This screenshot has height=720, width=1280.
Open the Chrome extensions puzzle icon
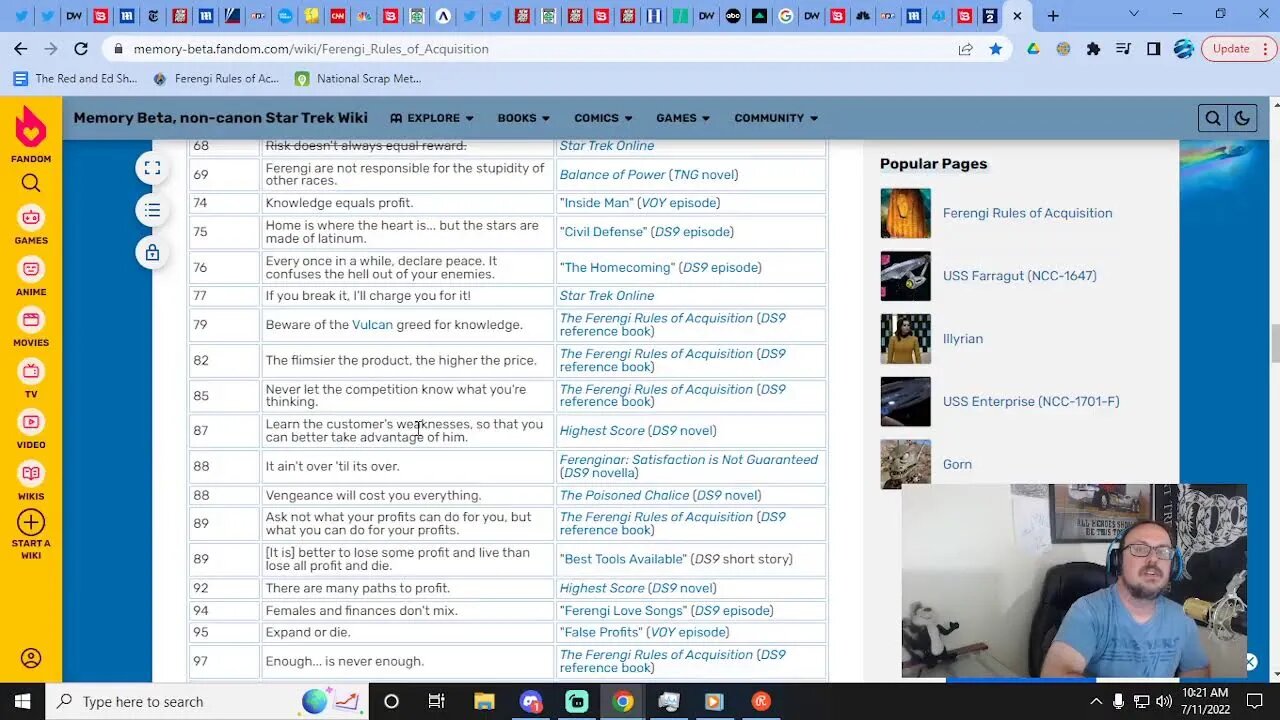click(x=1093, y=48)
